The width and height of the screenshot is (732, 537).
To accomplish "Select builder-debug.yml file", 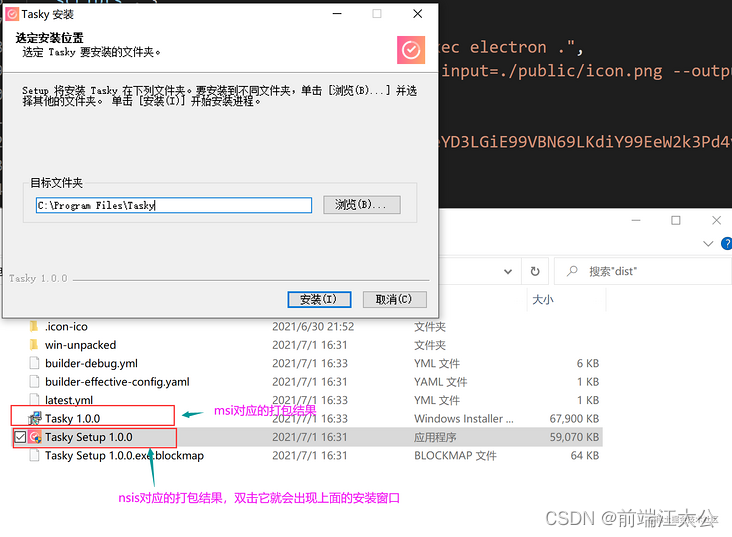I will click(x=91, y=363).
